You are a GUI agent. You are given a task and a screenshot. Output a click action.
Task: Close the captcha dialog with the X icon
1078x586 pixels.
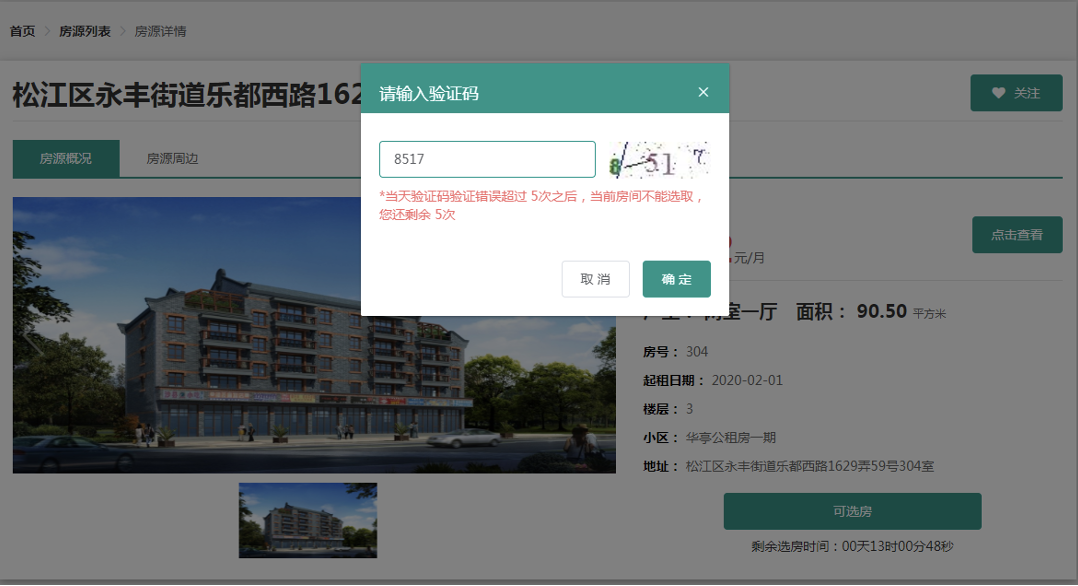(x=703, y=92)
